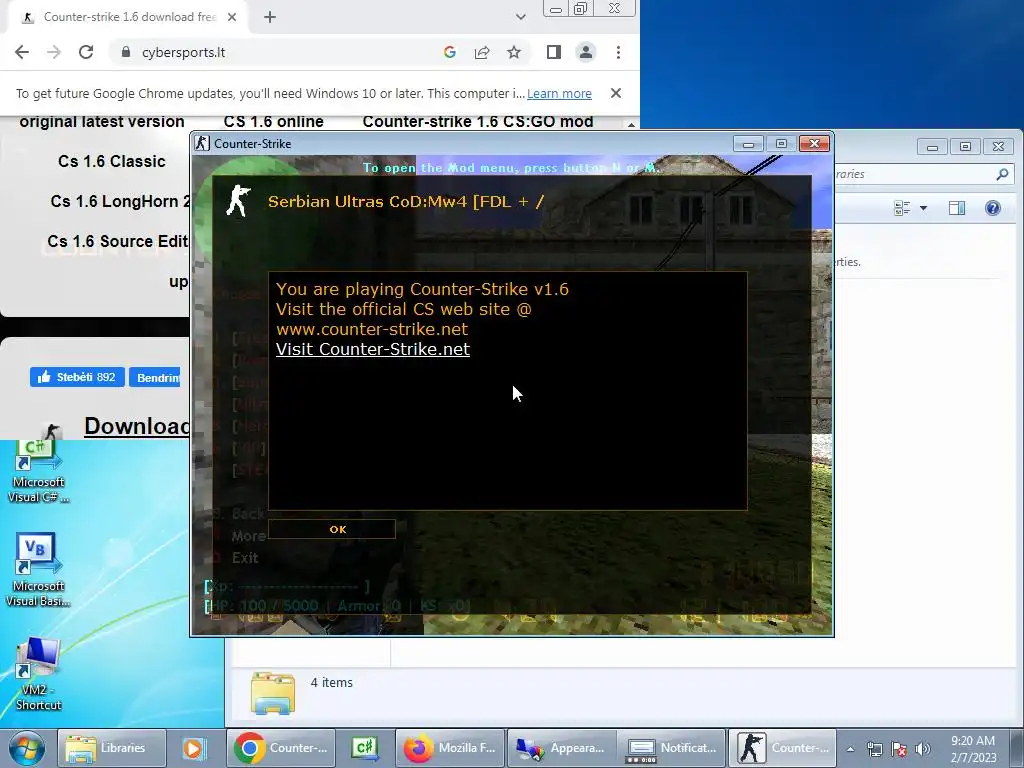The height and width of the screenshot is (768, 1024).
Task: Bookmark this page with the star
Action: pos(514,52)
